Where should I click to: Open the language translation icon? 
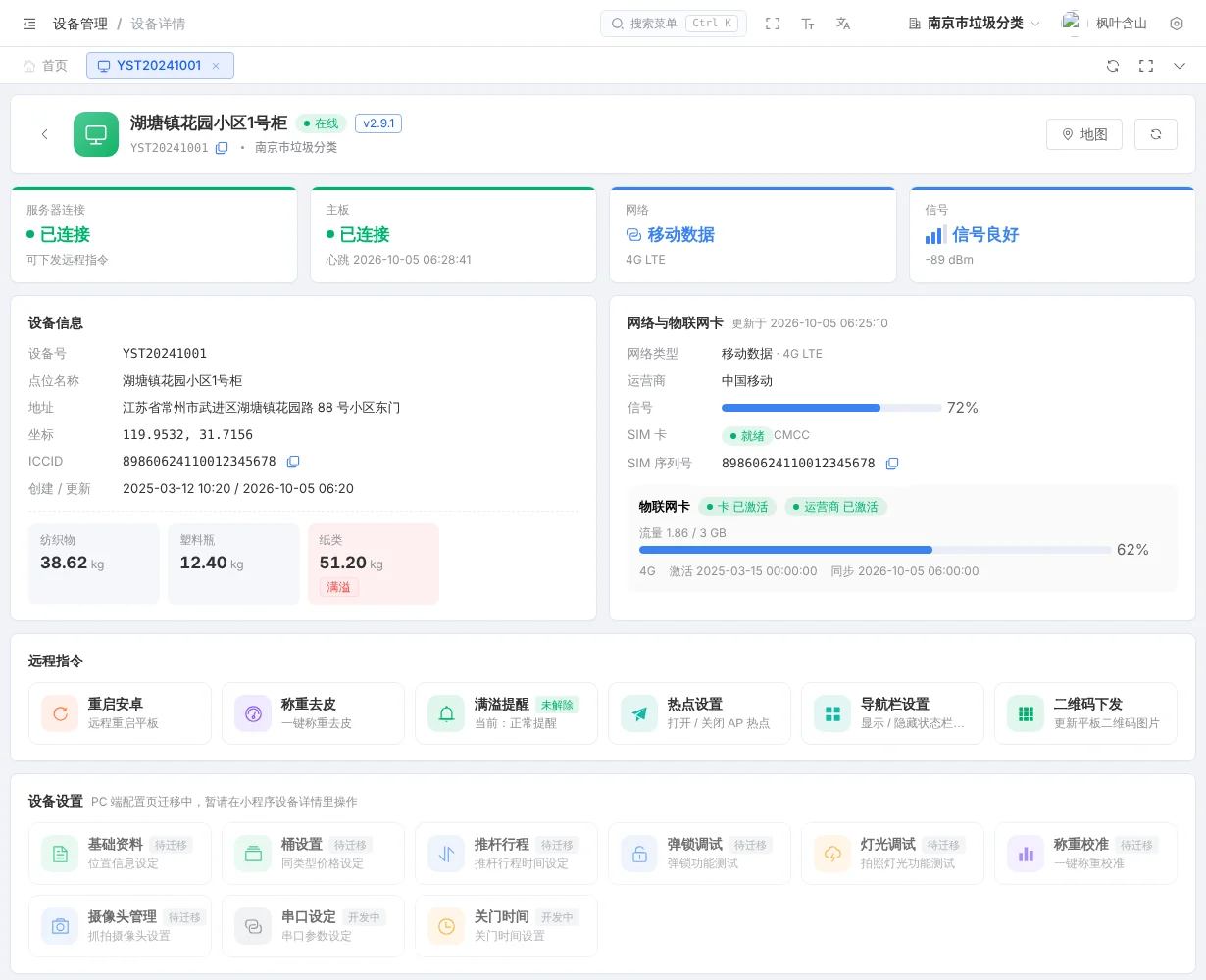pos(843,24)
